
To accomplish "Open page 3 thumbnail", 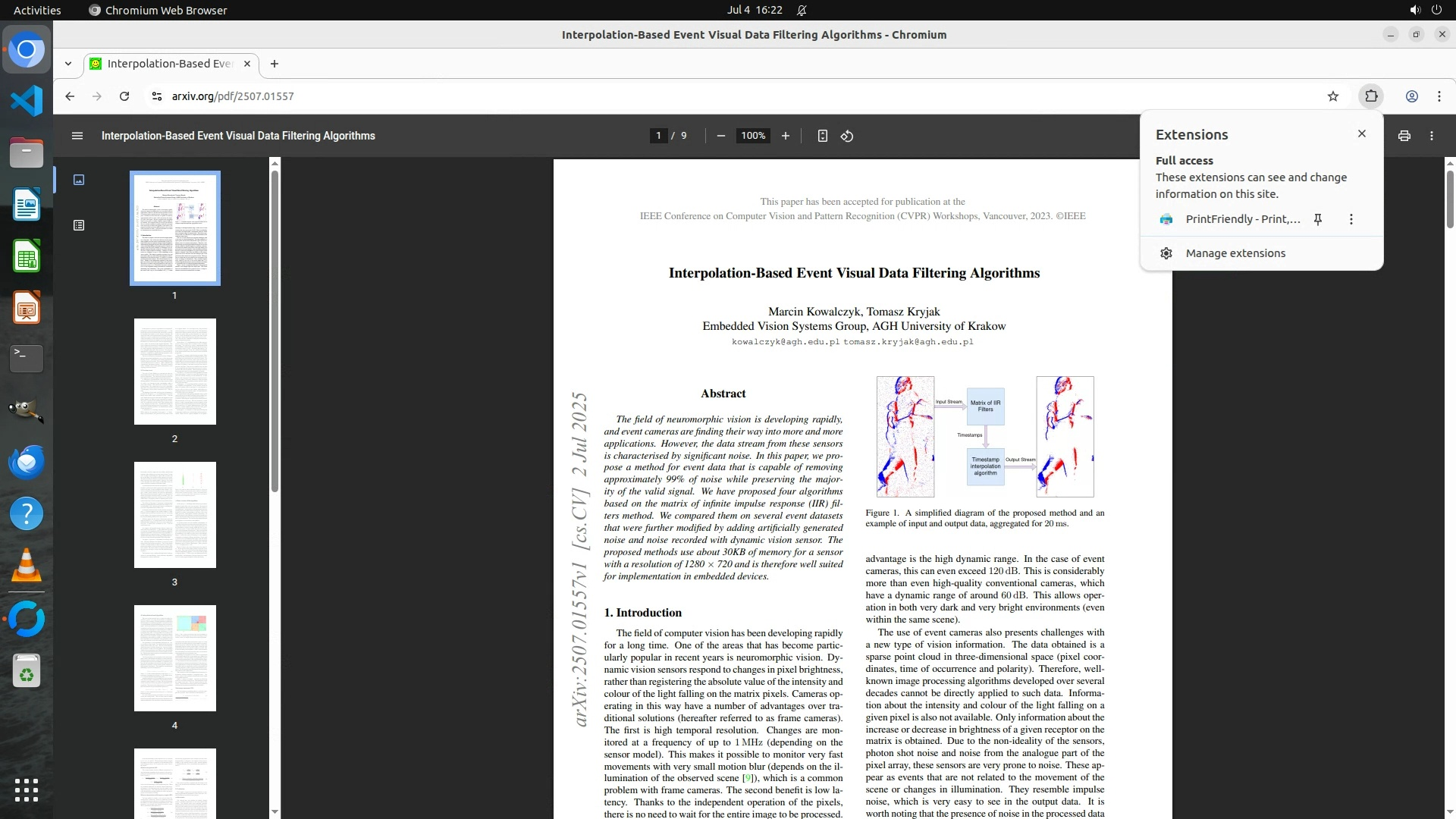I will pyautogui.click(x=175, y=515).
